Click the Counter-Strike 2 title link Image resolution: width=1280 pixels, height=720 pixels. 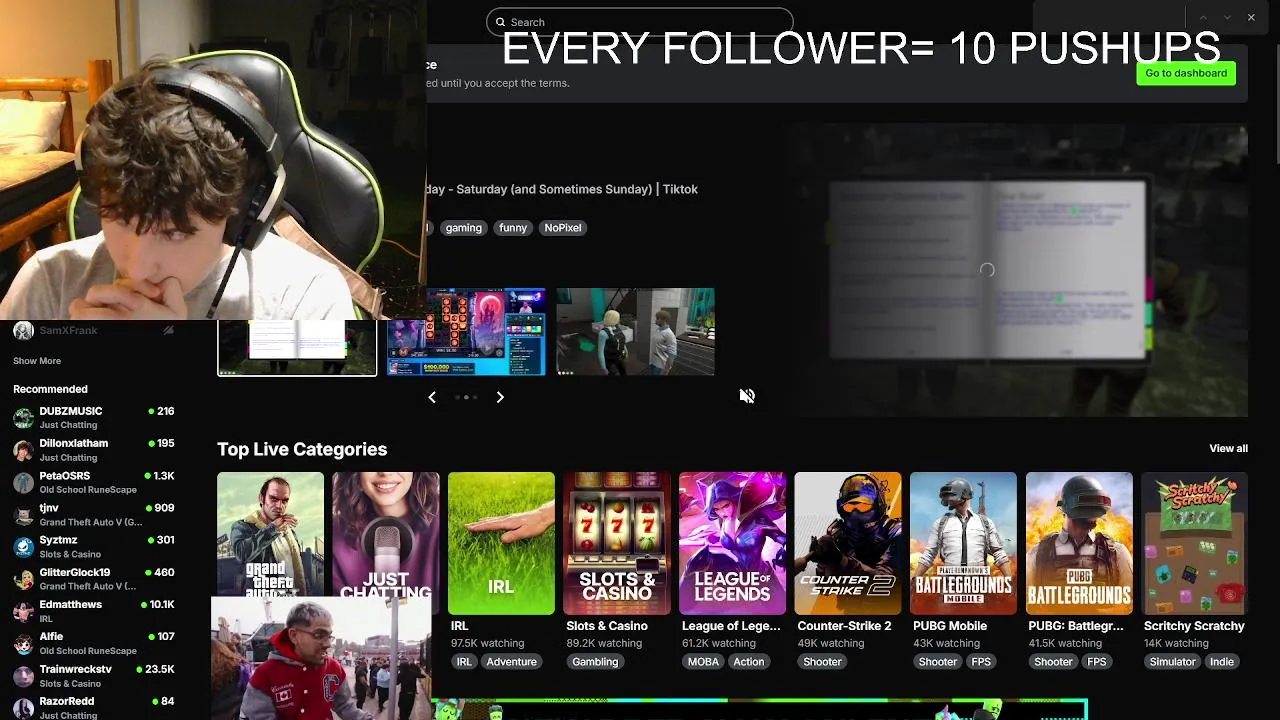(844, 626)
